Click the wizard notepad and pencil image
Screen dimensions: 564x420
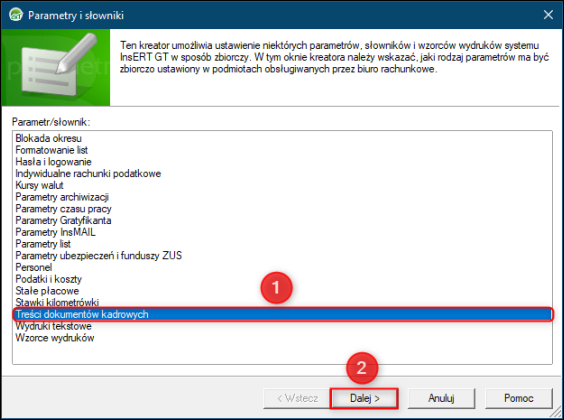pyautogui.click(x=56, y=67)
